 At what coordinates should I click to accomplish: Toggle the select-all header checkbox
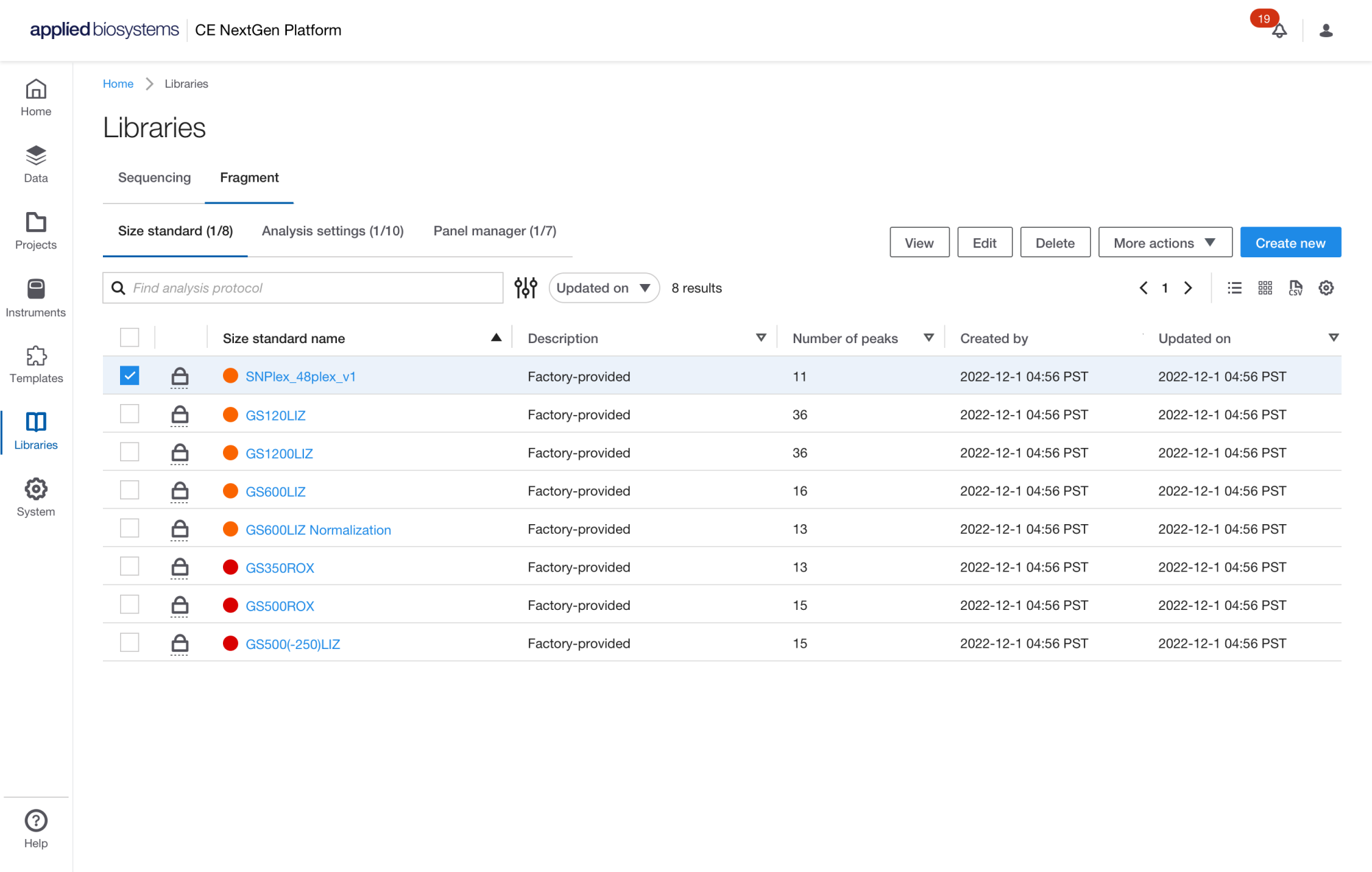coord(129,338)
